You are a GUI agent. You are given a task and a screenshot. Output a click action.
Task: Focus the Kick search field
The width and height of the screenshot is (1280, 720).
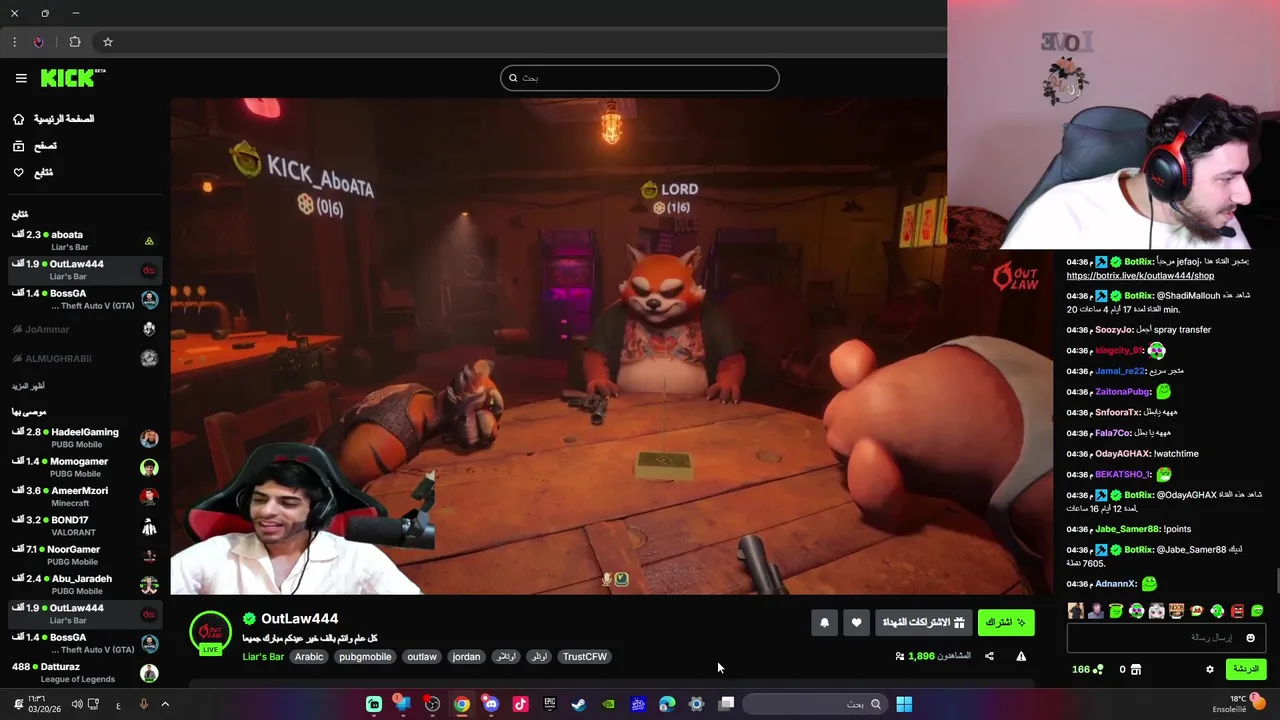[640, 78]
